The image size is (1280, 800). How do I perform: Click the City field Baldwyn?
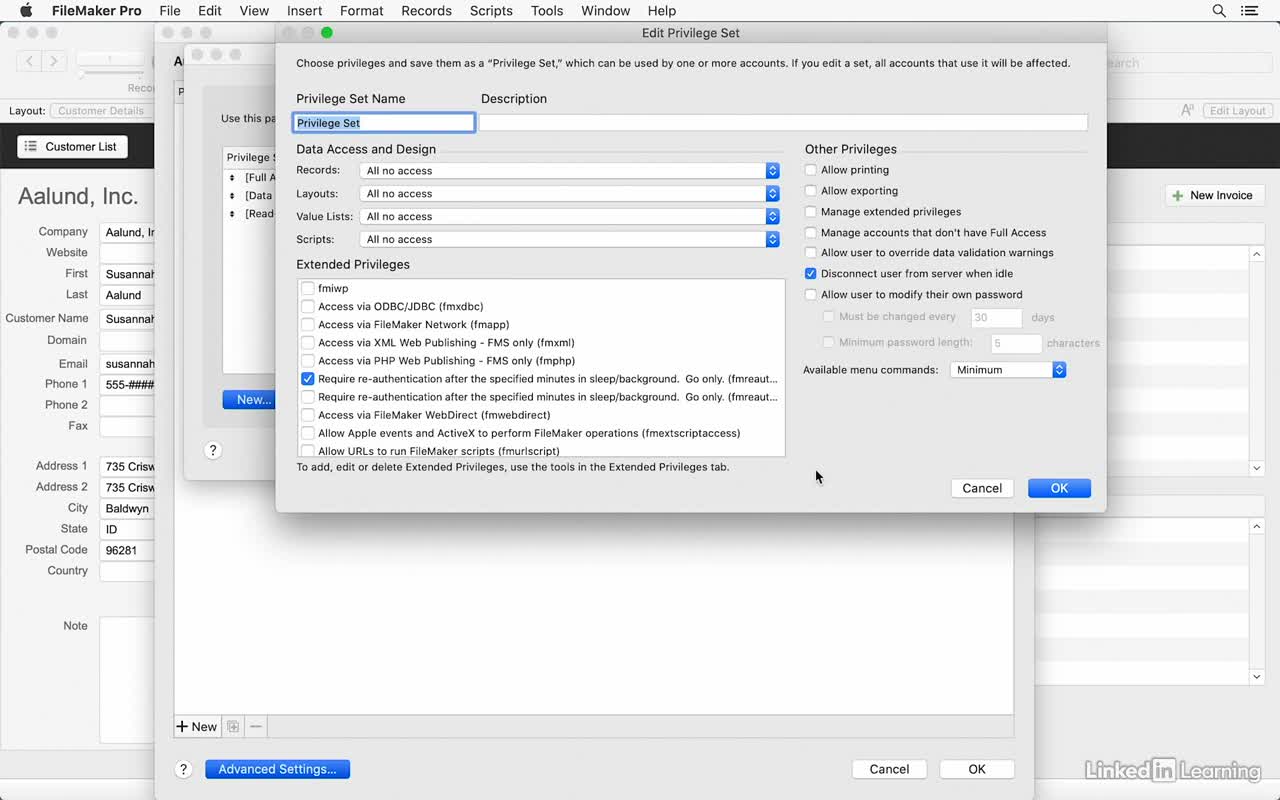[x=127, y=508]
